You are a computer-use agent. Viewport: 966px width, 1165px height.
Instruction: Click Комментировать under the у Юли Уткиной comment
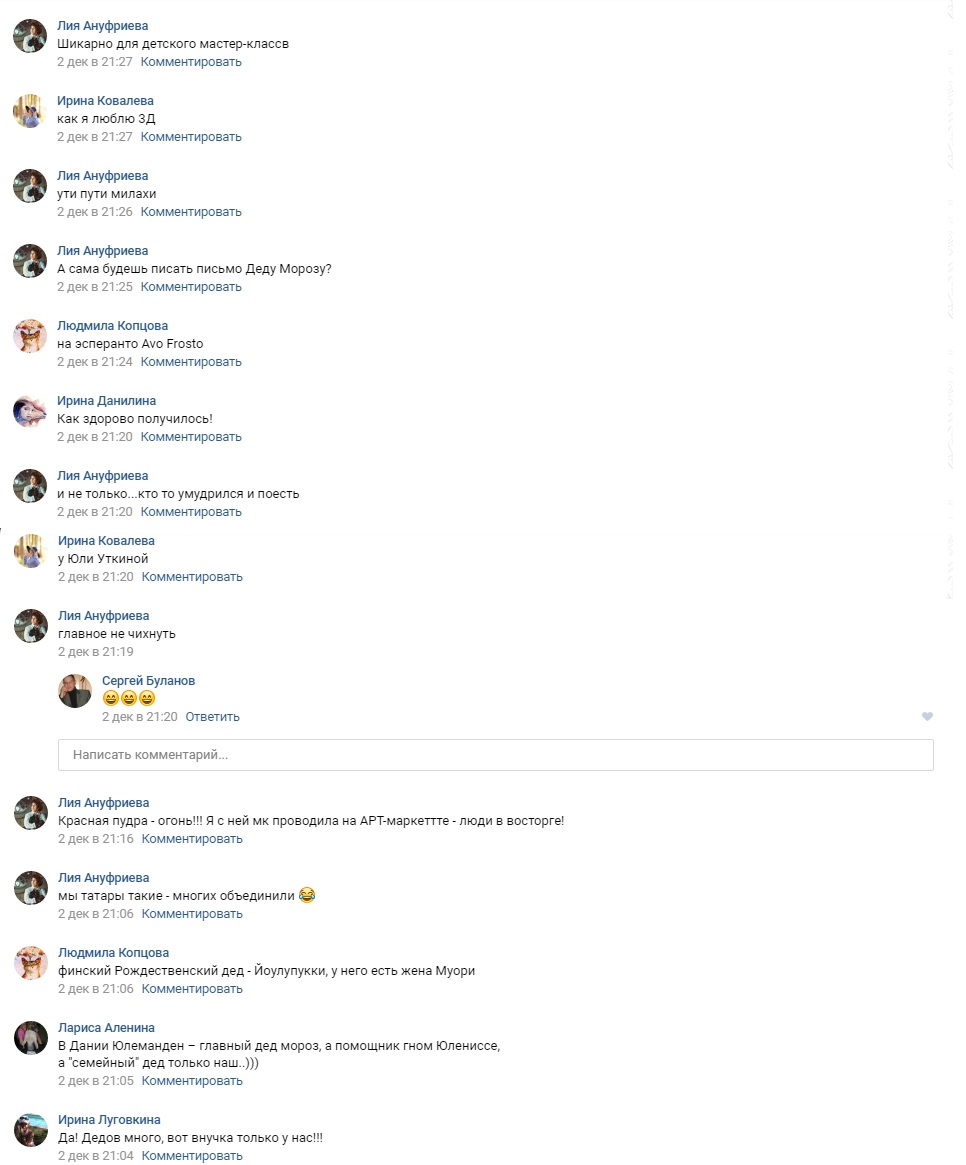(x=192, y=577)
